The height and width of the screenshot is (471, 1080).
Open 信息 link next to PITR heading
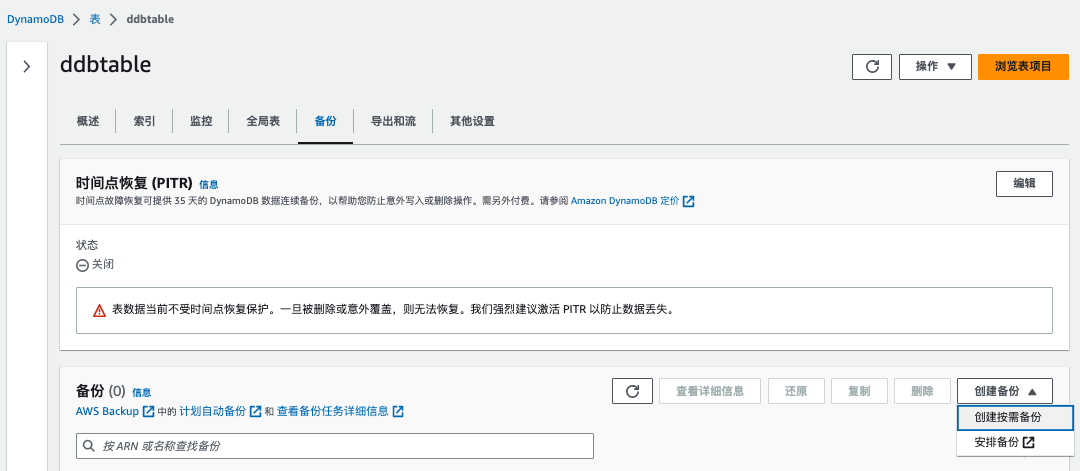pos(209,185)
